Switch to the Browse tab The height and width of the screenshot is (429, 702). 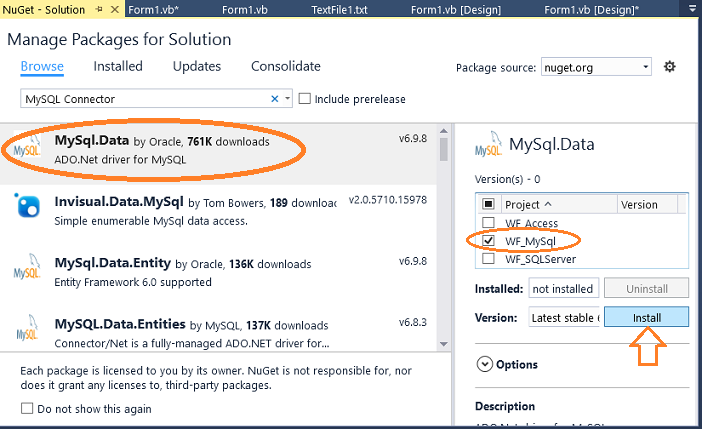point(42,66)
